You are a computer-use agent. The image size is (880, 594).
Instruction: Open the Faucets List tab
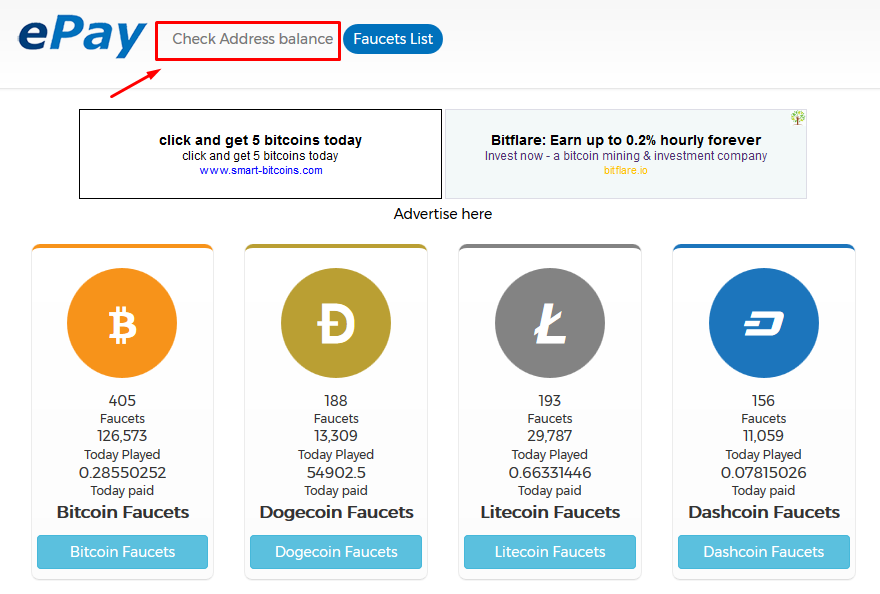pyautogui.click(x=393, y=39)
